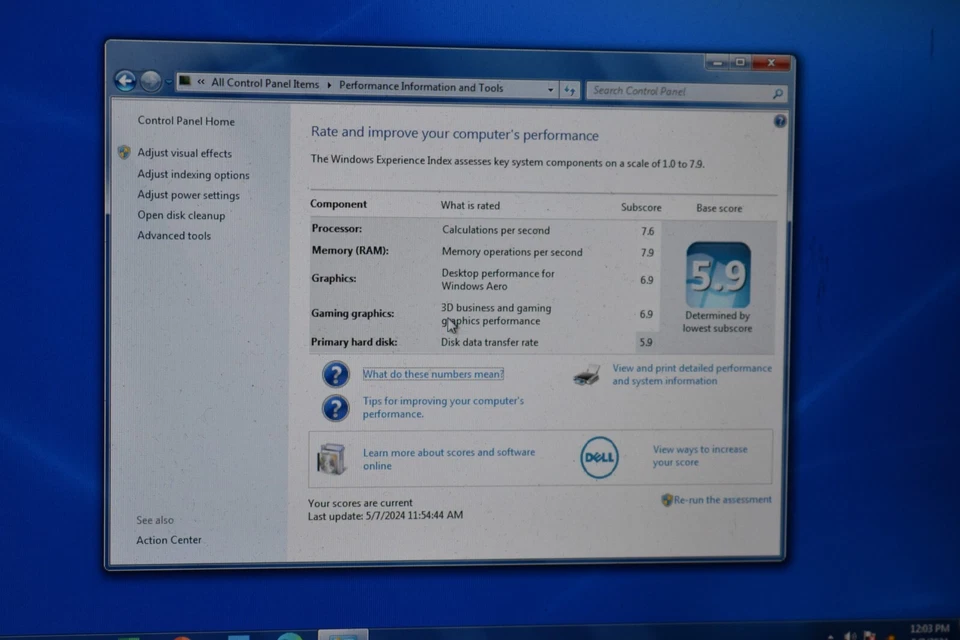960x640 pixels.
Task: Open Help using the question mark icon
Action: pyautogui.click(x=780, y=121)
